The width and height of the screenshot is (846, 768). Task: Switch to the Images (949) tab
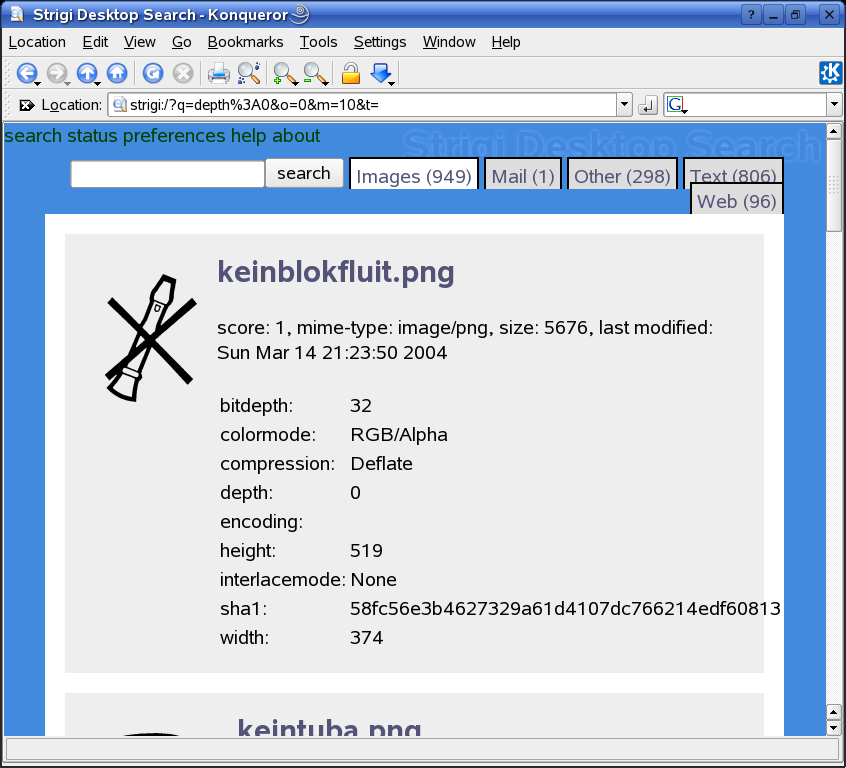pyautogui.click(x=414, y=176)
